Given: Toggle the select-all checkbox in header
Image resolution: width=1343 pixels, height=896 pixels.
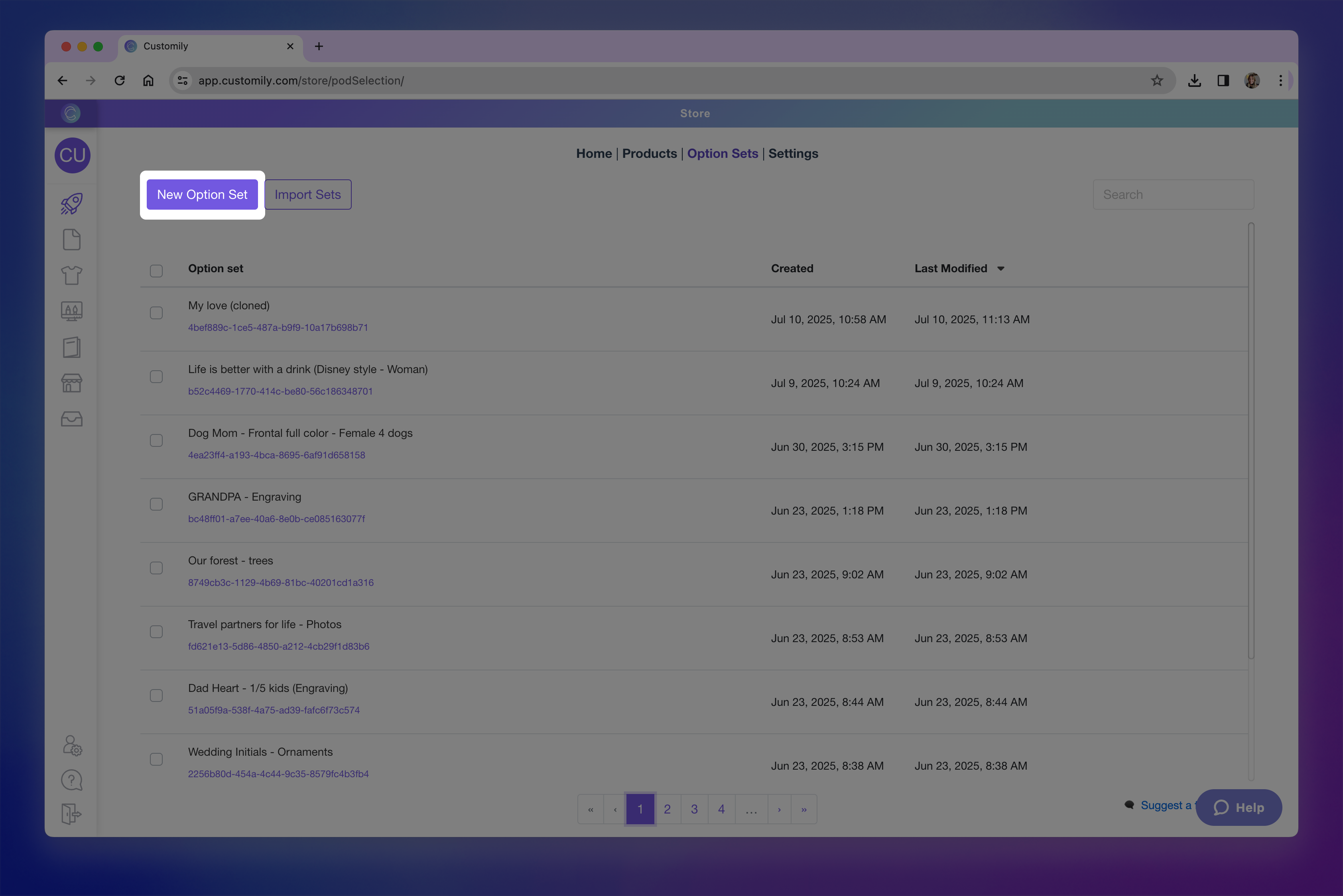Looking at the screenshot, I should pos(156,270).
